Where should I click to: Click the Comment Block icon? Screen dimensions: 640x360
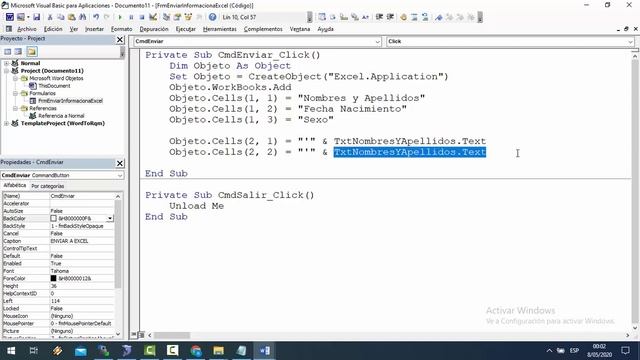(414, 17)
